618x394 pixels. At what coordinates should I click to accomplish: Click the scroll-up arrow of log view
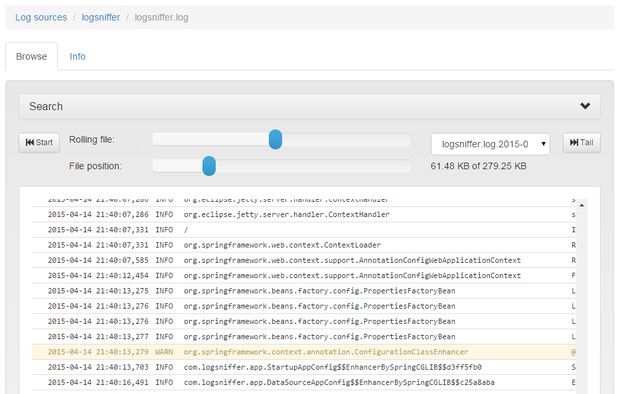click(581, 205)
